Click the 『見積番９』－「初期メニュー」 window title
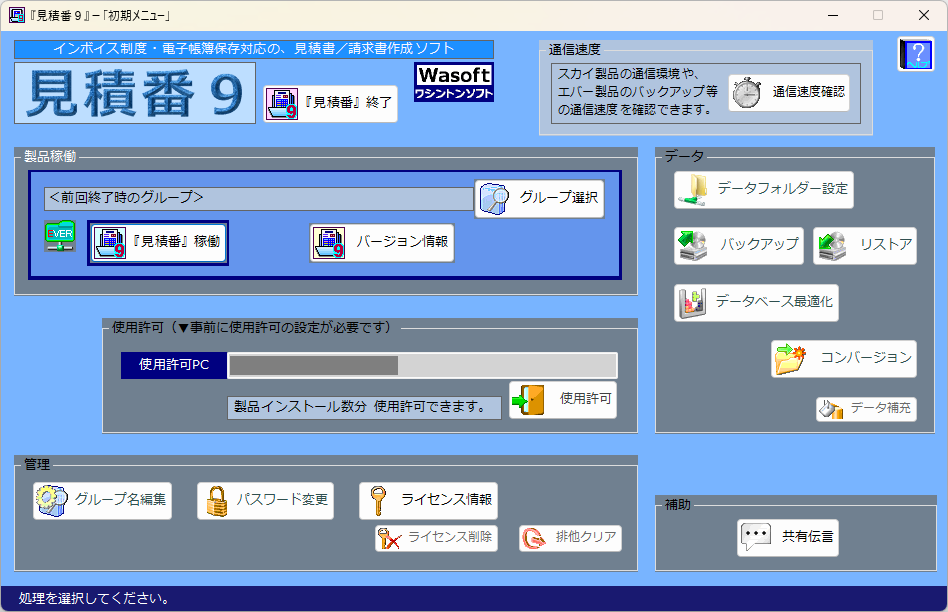Image resolution: width=948 pixels, height=612 pixels. [x=100, y=16]
